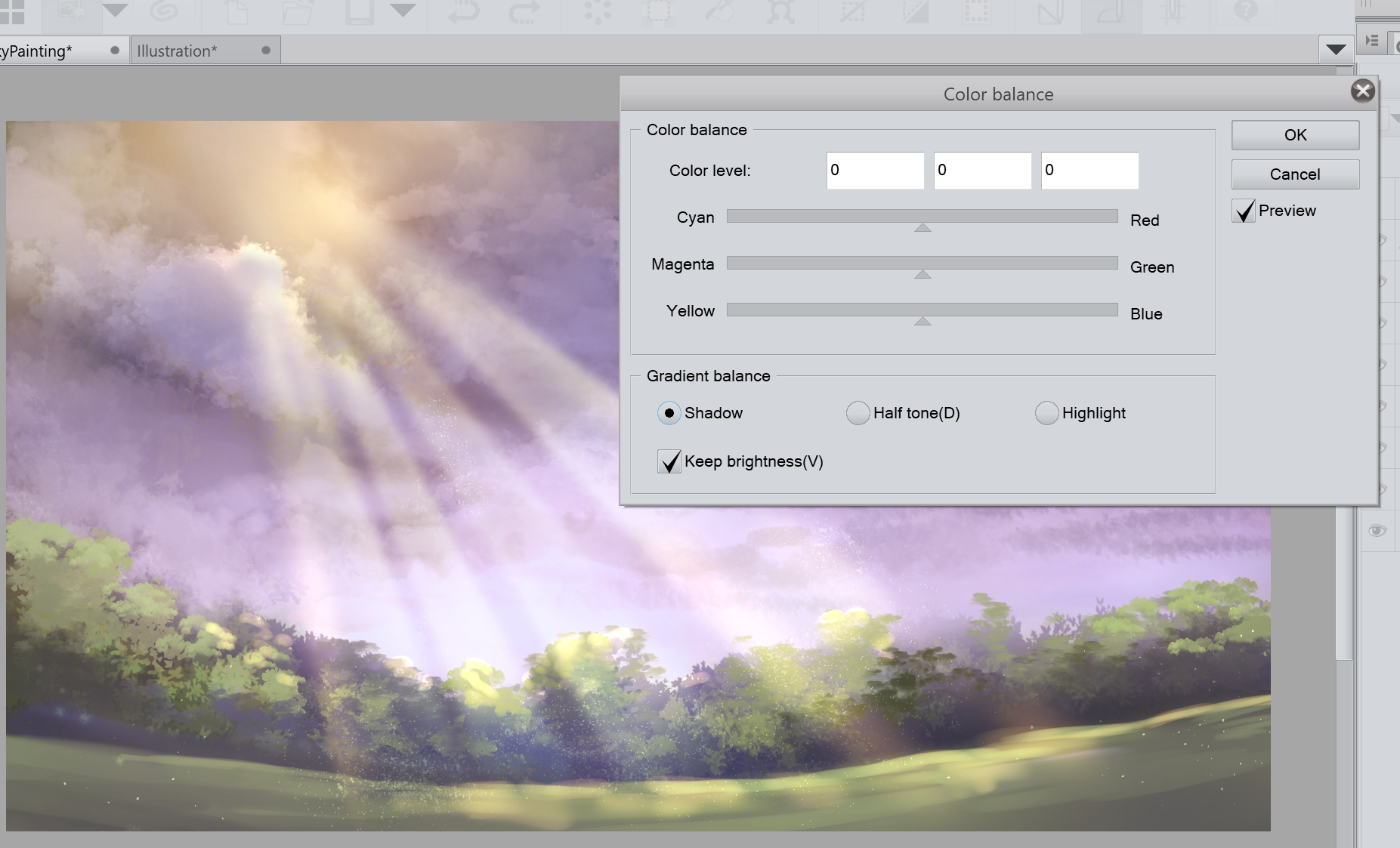1400x848 pixels.
Task: Click the Open folder icon
Action: [x=298, y=12]
